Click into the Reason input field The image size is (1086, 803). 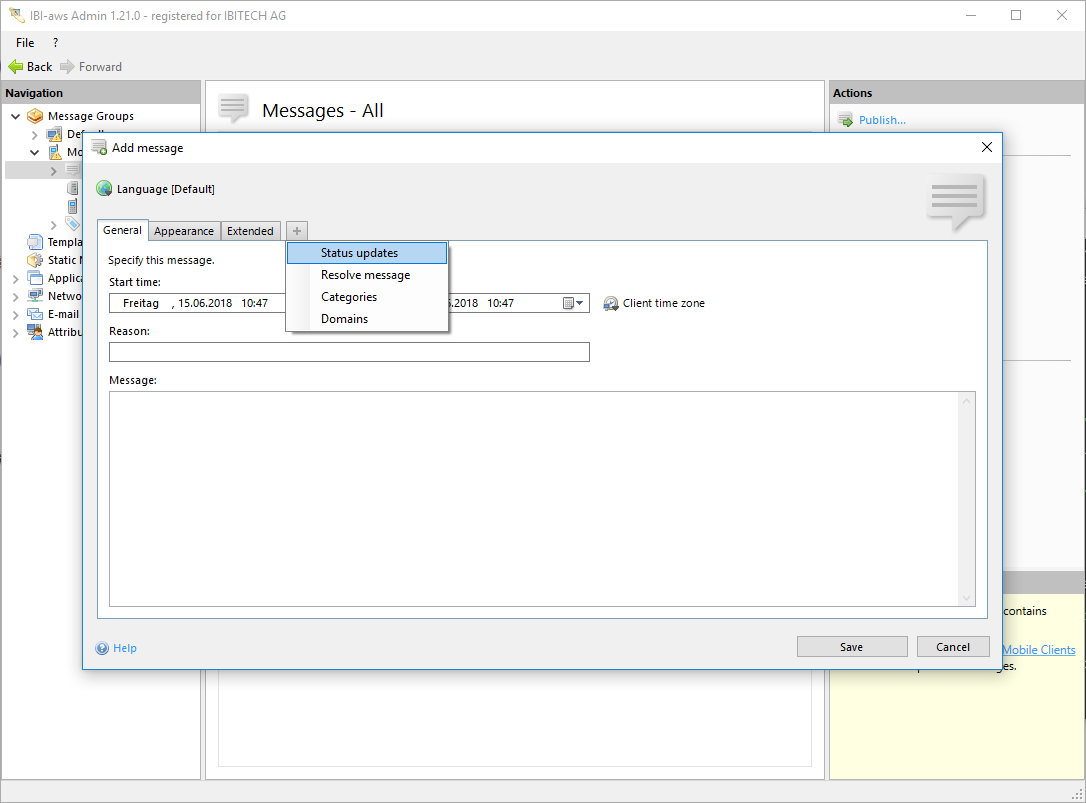[x=349, y=352]
